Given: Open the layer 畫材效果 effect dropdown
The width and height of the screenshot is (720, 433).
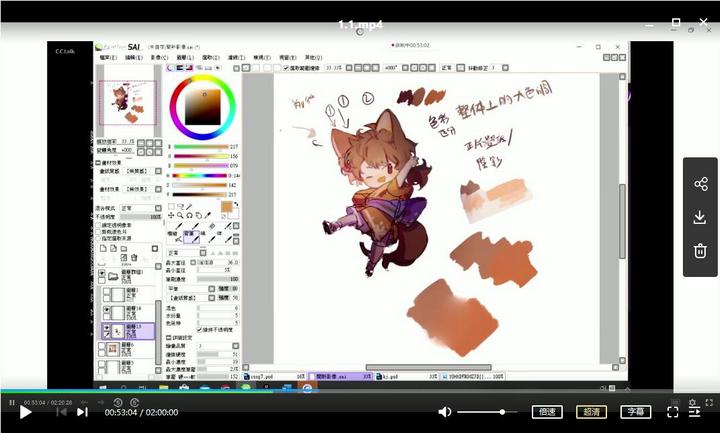Looking at the screenshot, I should click(x=143, y=189).
